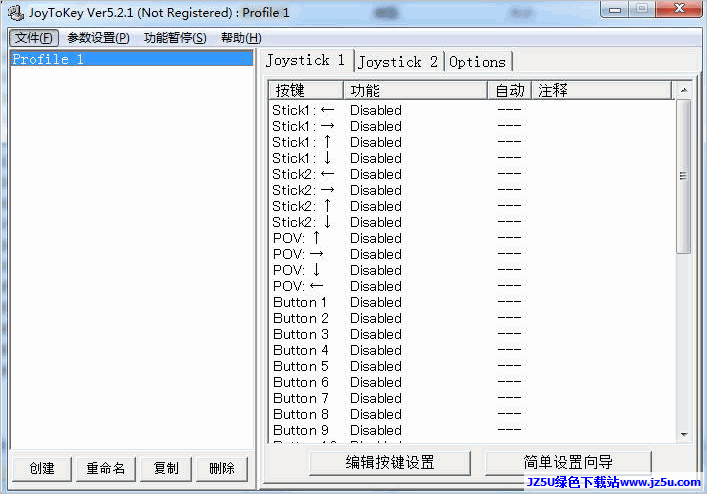The height and width of the screenshot is (494, 707).
Task: Select Profile 1 in the profile list
Action: pyautogui.click(x=132, y=59)
